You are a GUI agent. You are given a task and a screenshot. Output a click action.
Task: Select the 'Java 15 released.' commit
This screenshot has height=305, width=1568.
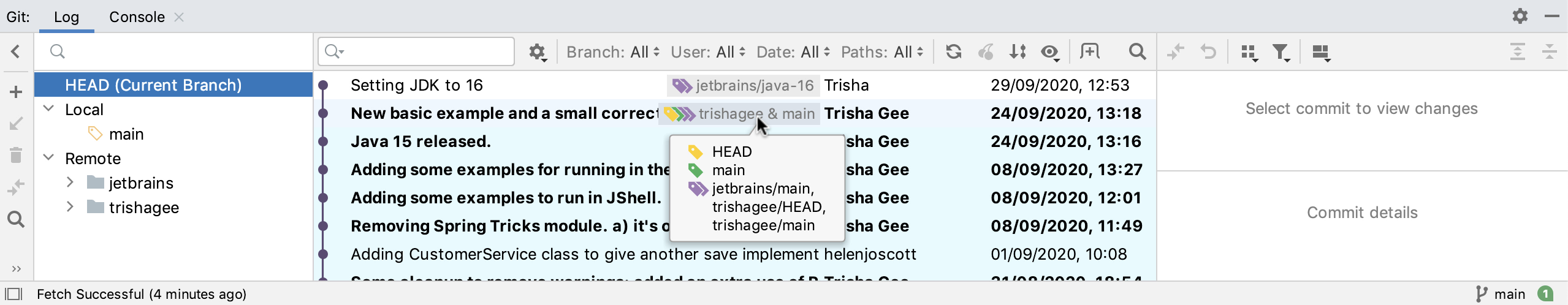tap(421, 141)
